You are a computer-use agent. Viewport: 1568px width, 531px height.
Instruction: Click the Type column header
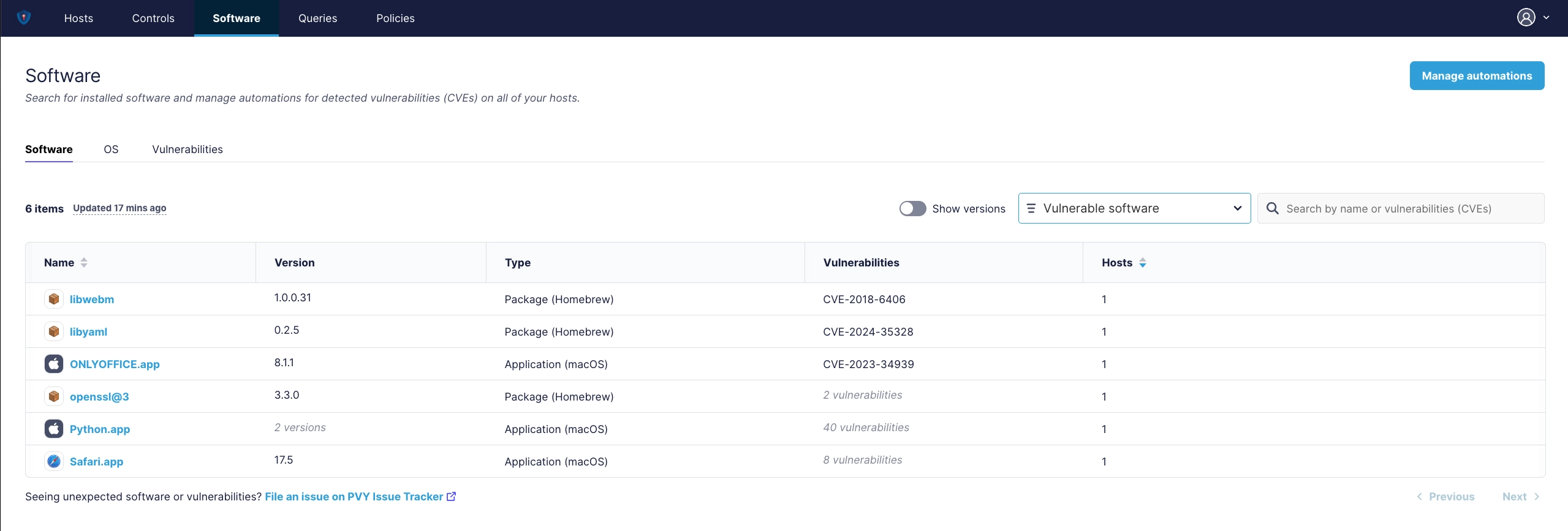pos(518,262)
